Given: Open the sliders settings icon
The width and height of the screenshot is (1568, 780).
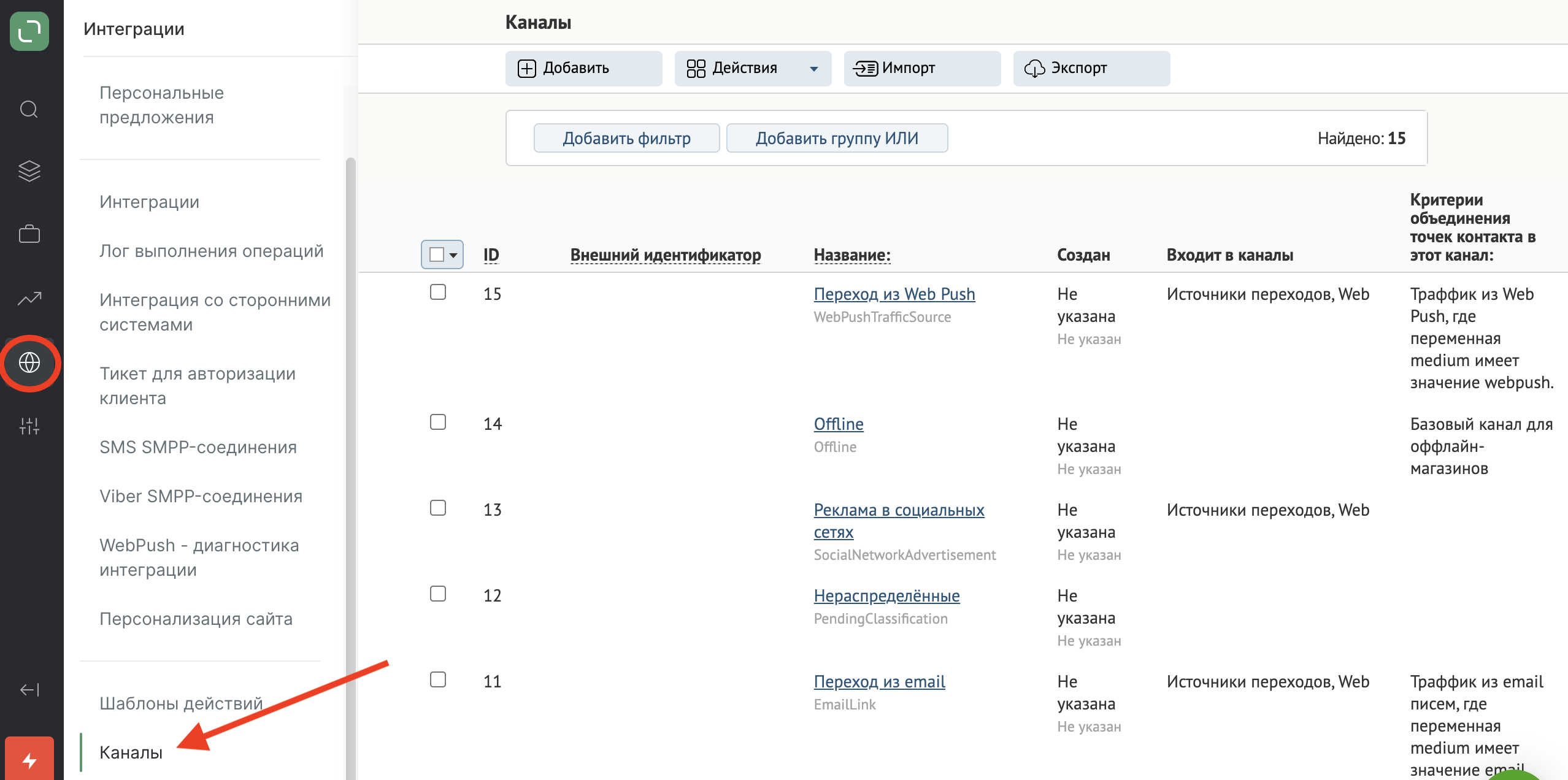Looking at the screenshot, I should tap(29, 426).
